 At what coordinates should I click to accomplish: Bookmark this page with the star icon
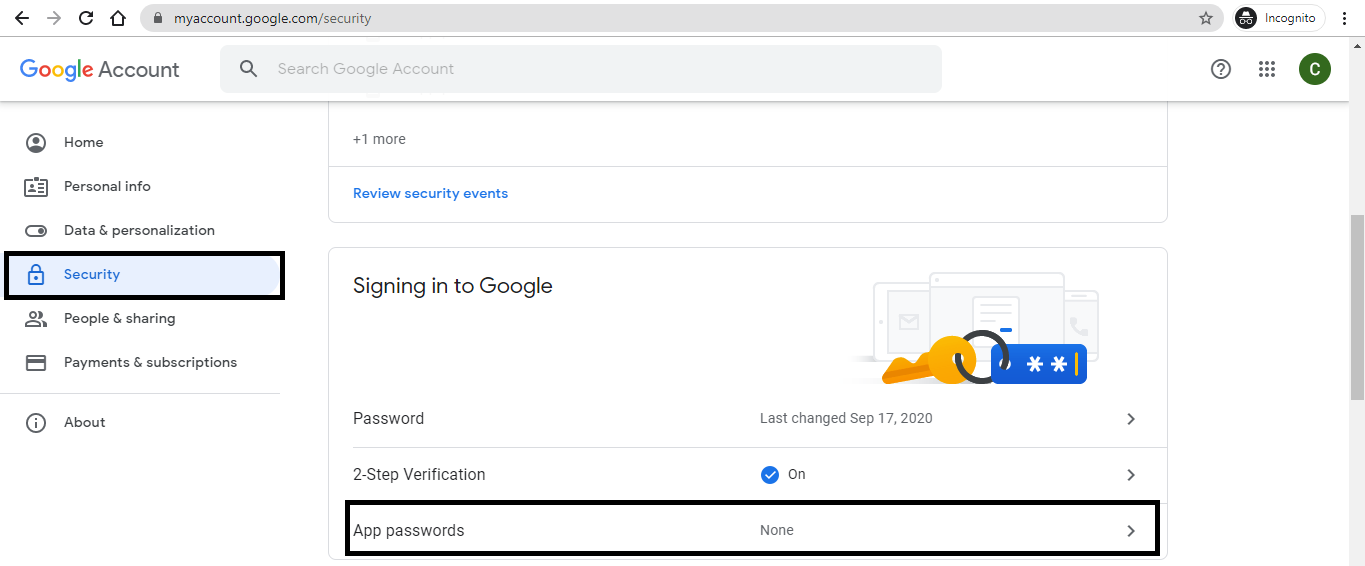click(x=1206, y=18)
